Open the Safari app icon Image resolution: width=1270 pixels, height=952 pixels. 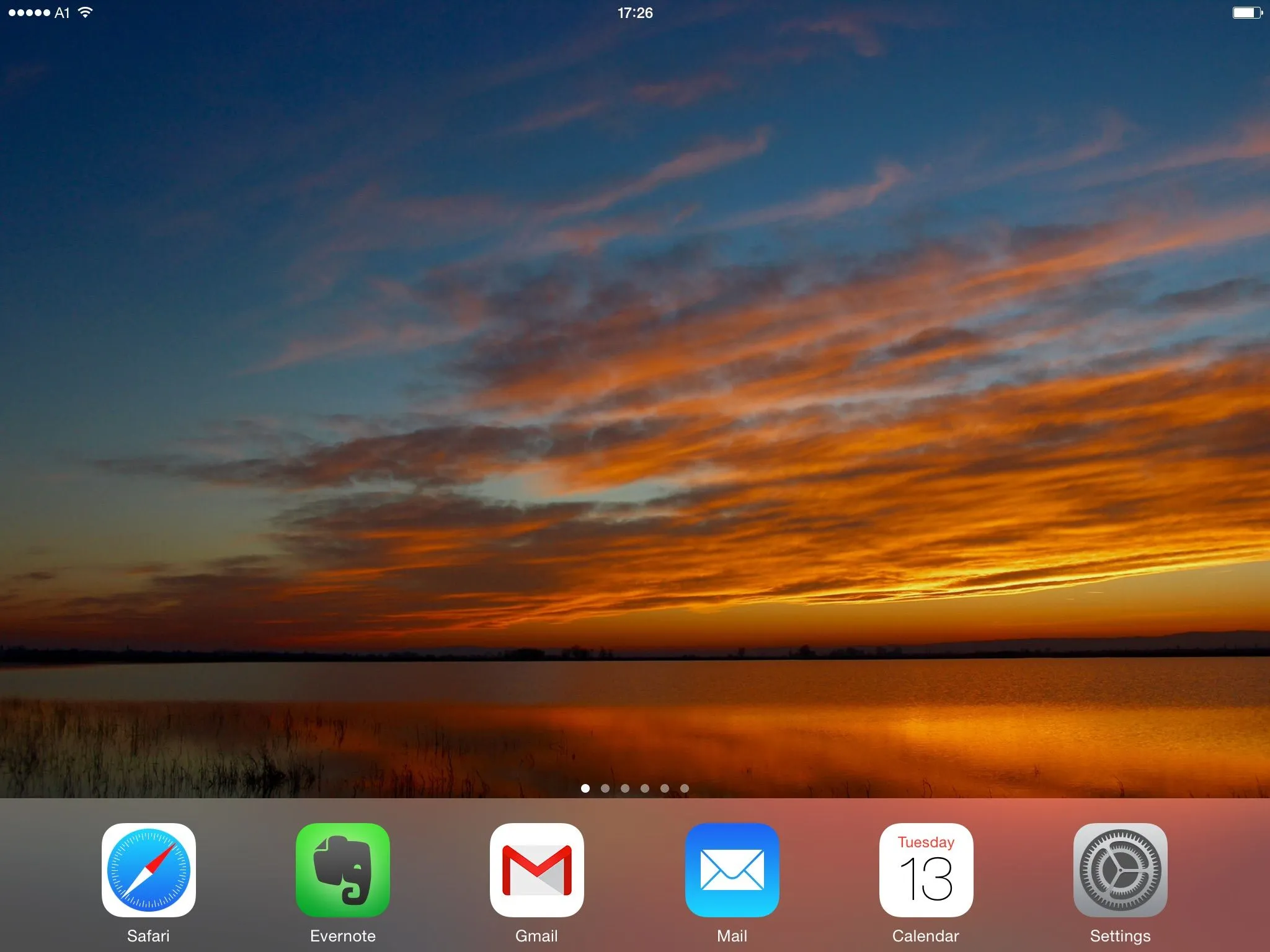pyautogui.click(x=148, y=870)
